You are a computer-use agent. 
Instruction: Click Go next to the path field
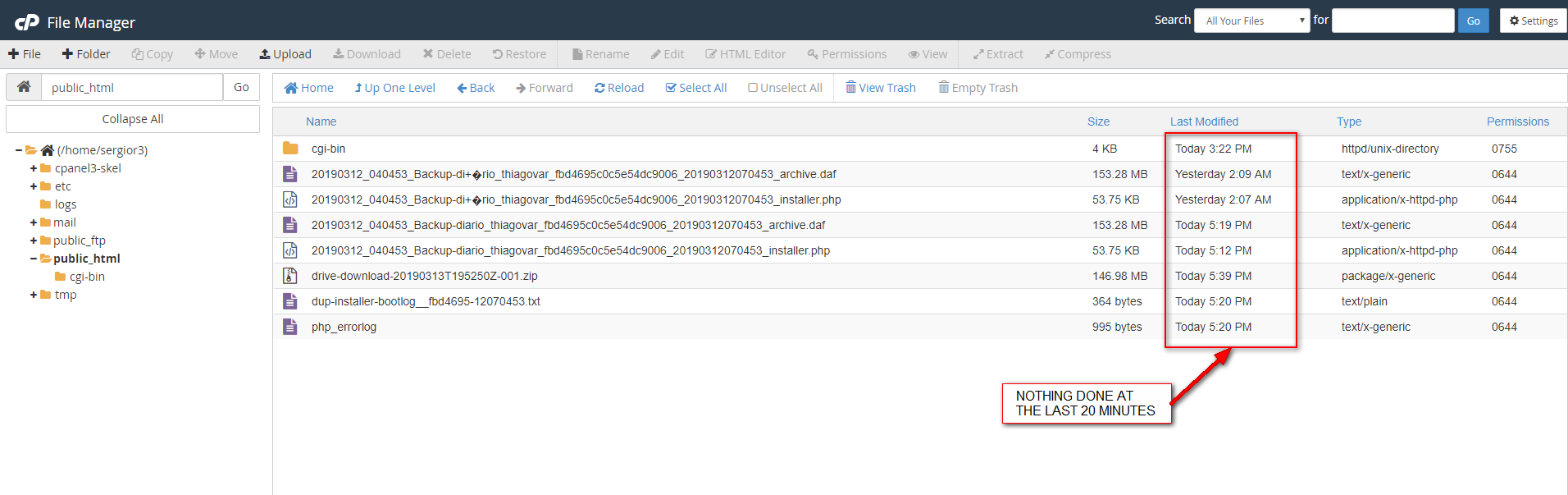(x=241, y=87)
